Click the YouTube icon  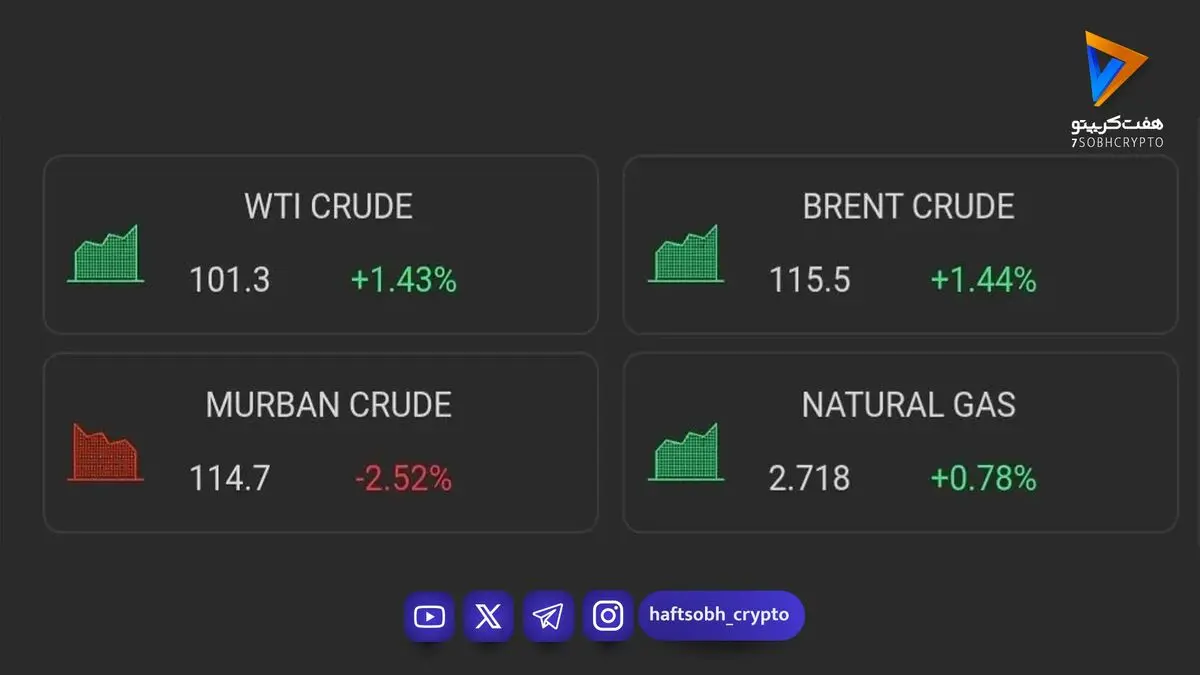pyautogui.click(x=429, y=616)
